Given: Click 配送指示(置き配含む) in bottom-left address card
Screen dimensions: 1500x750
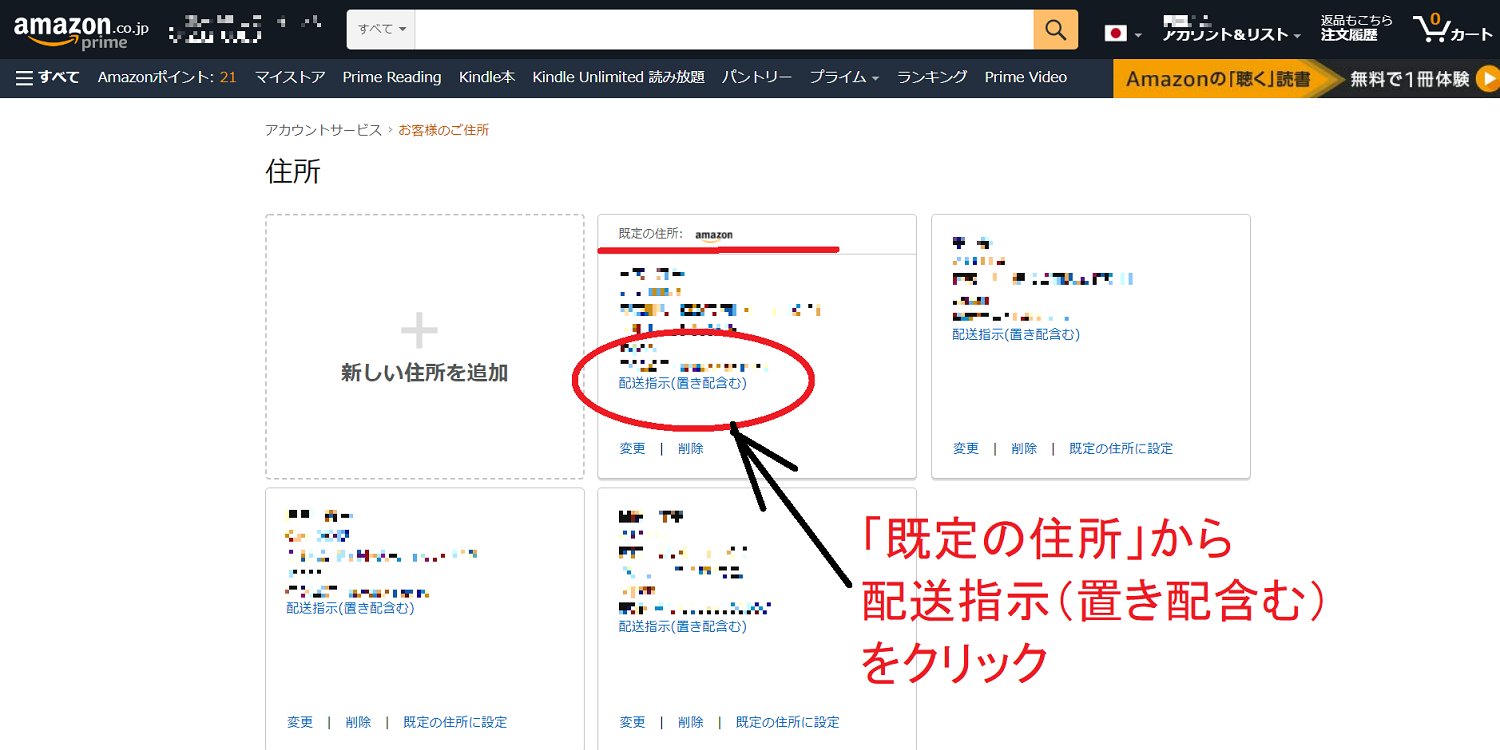Looking at the screenshot, I should [x=350, y=608].
